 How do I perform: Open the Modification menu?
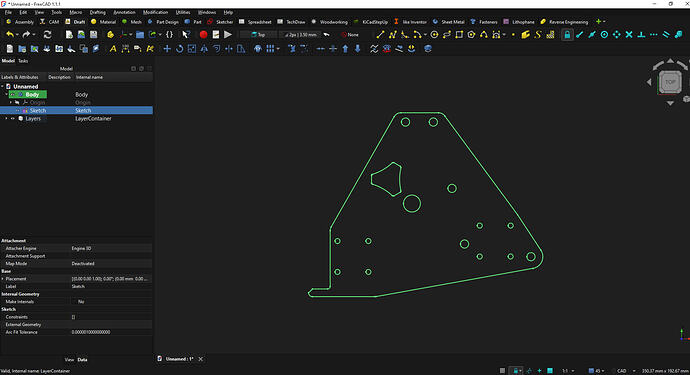pos(155,12)
